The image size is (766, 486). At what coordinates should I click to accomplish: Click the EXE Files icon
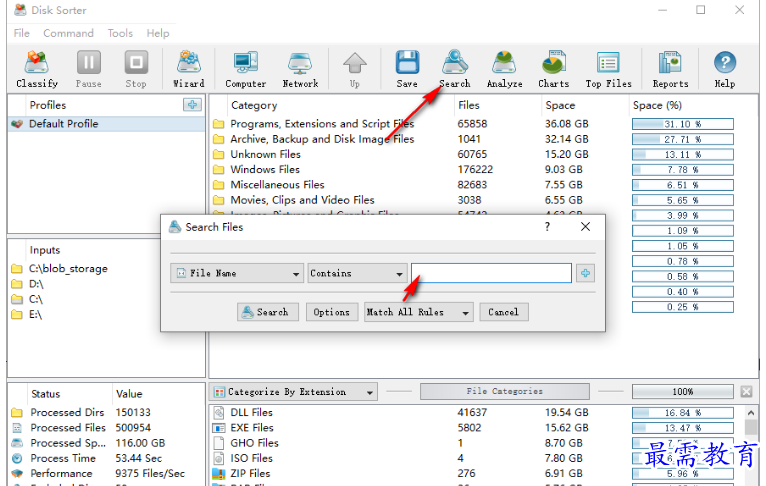tap(218, 428)
